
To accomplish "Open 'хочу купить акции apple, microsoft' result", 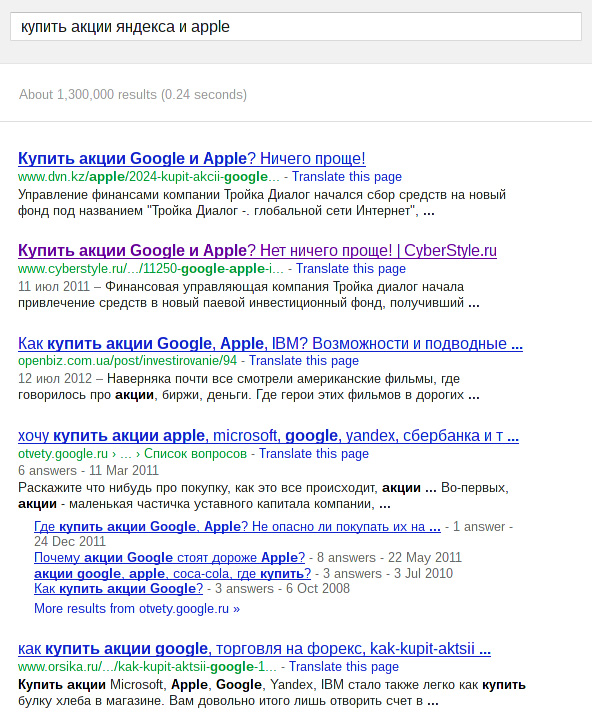I will point(268,435).
